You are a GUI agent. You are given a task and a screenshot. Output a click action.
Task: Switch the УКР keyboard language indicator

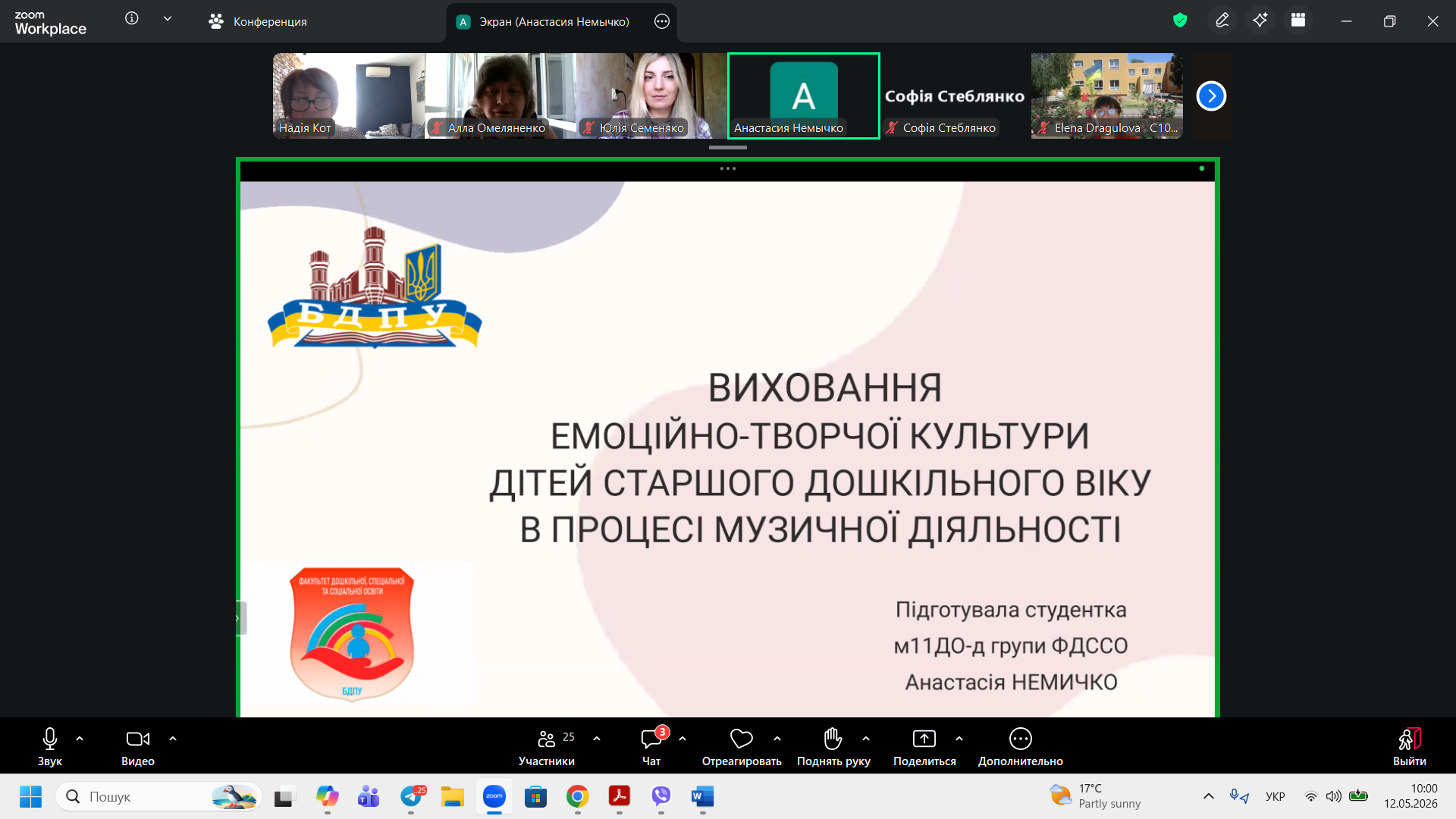point(1276,796)
